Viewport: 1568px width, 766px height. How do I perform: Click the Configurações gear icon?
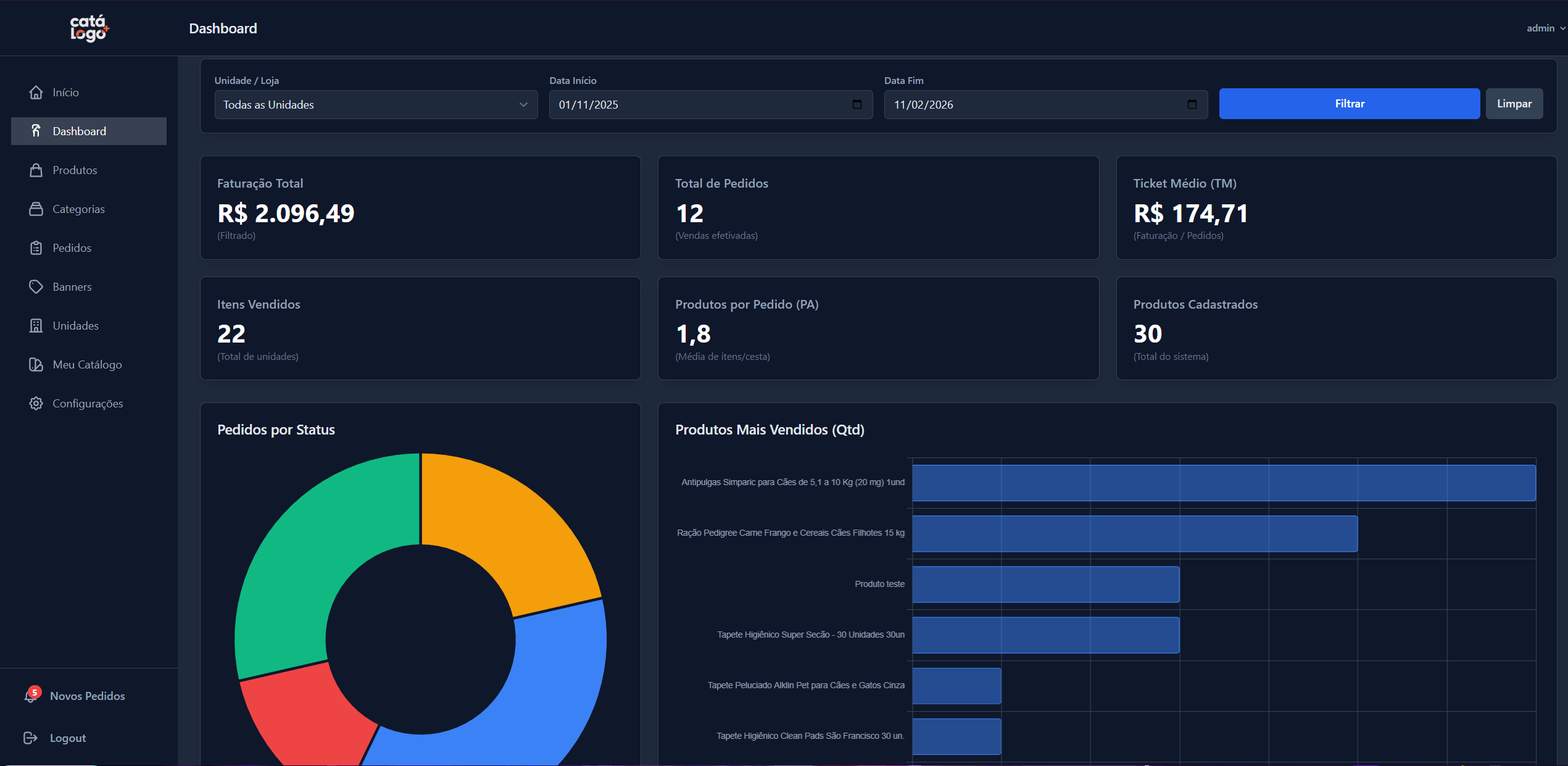(36, 403)
